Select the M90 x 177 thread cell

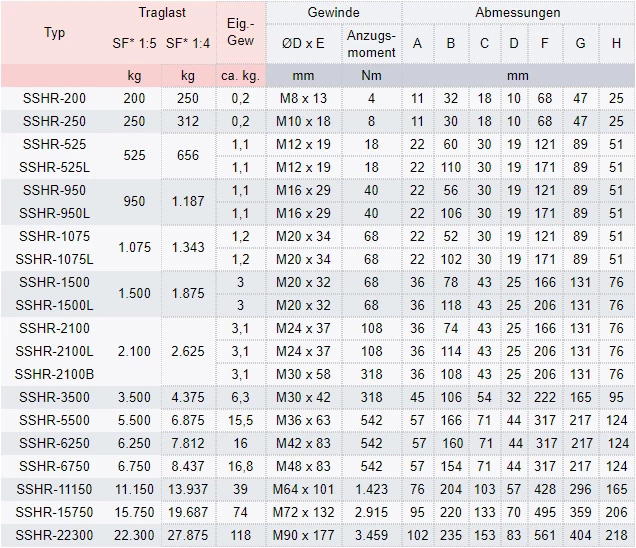click(303, 536)
